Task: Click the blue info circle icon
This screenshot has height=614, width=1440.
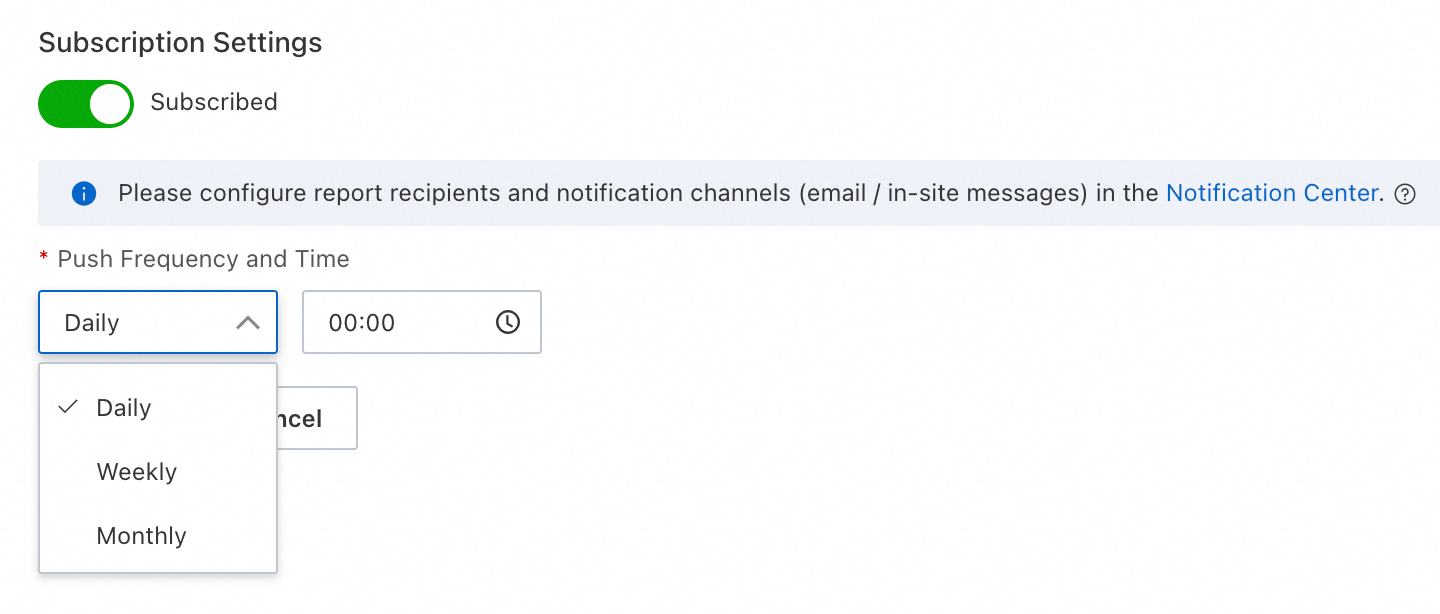Action: click(84, 193)
